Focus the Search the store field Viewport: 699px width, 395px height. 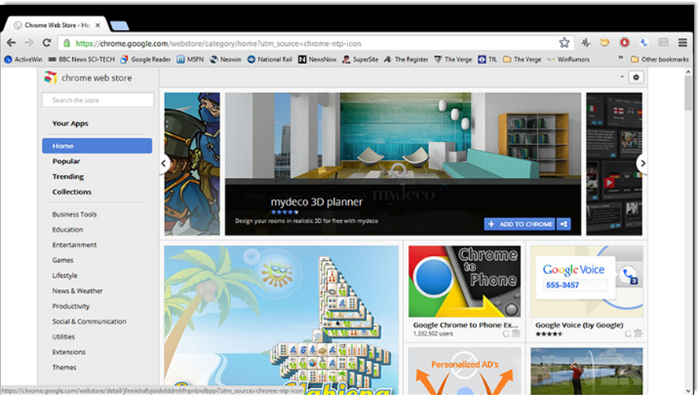98,100
